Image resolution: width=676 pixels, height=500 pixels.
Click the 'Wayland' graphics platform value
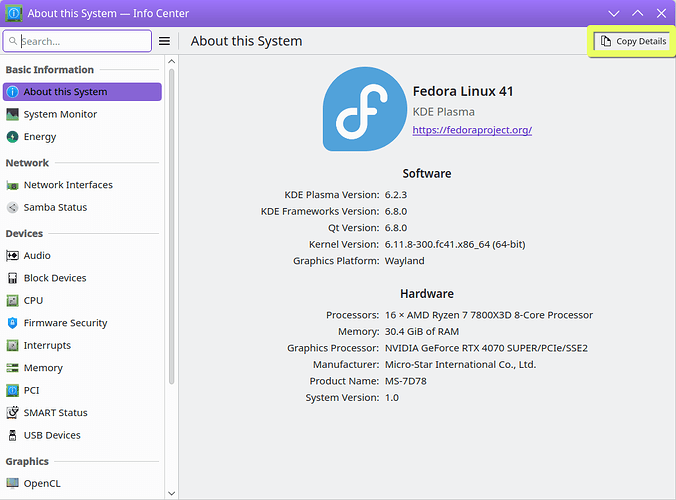coord(404,261)
